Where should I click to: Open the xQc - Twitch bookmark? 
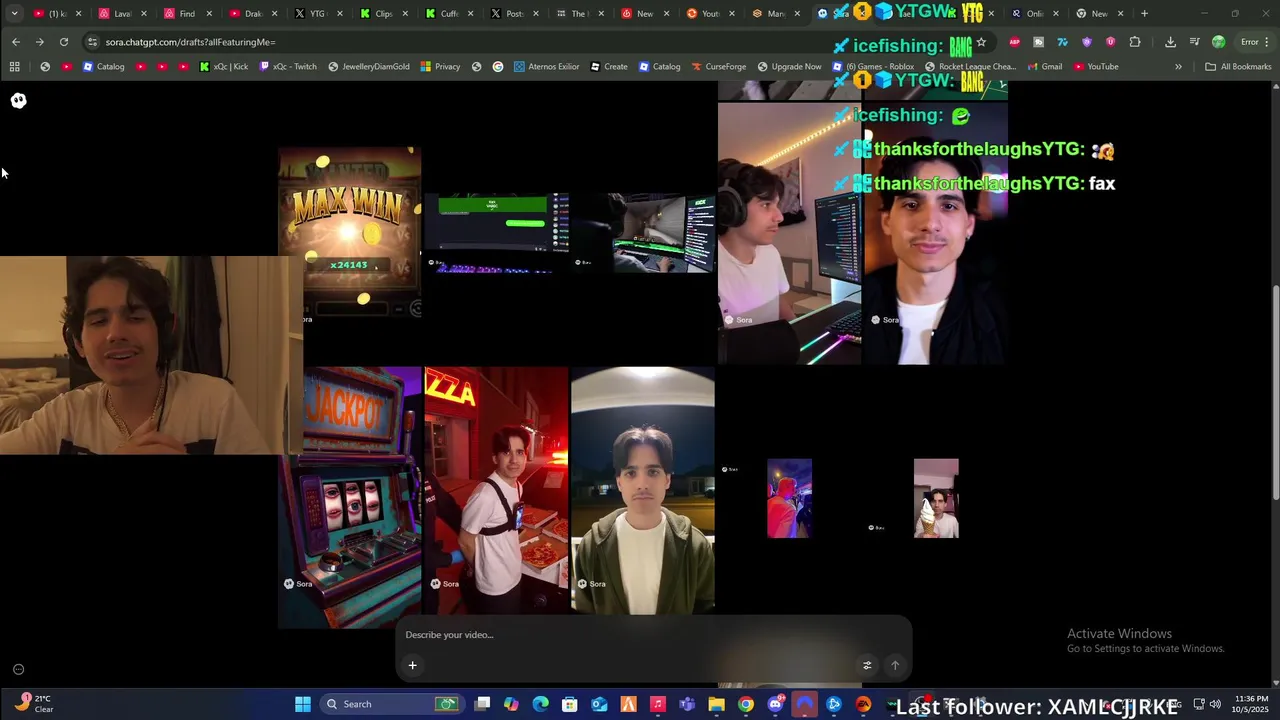(288, 66)
